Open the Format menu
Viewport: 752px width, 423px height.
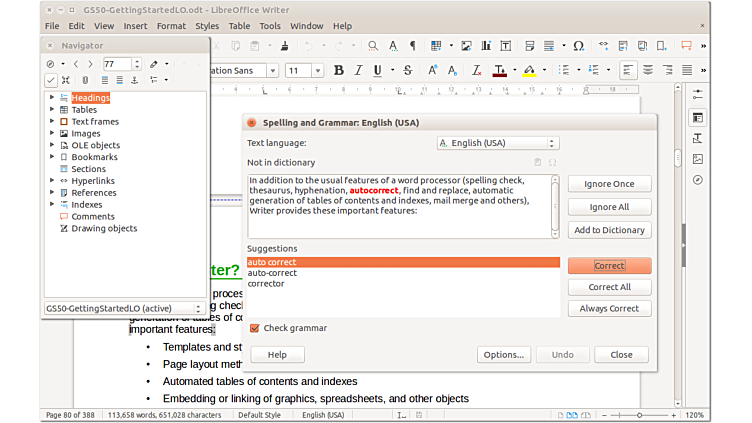pos(171,26)
